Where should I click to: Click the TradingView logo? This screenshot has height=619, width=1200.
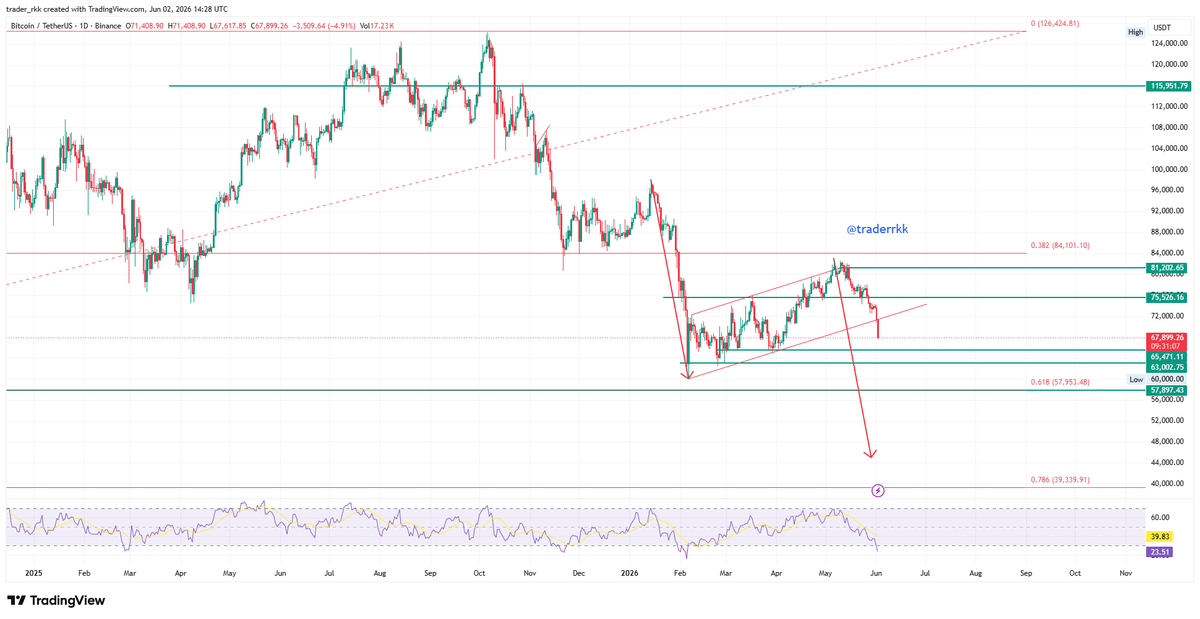click(56, 601)
